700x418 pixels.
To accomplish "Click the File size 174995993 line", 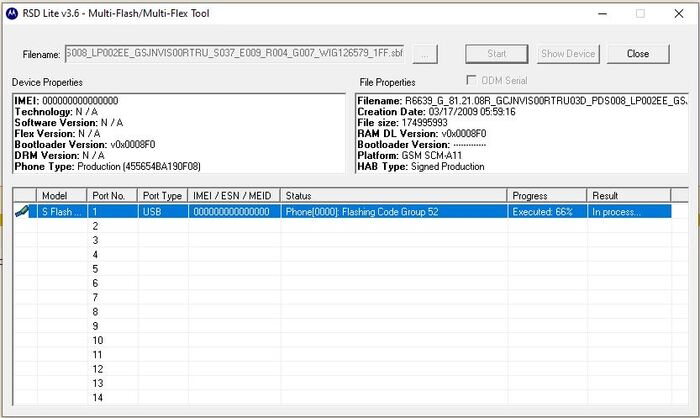I will [402, 122].
